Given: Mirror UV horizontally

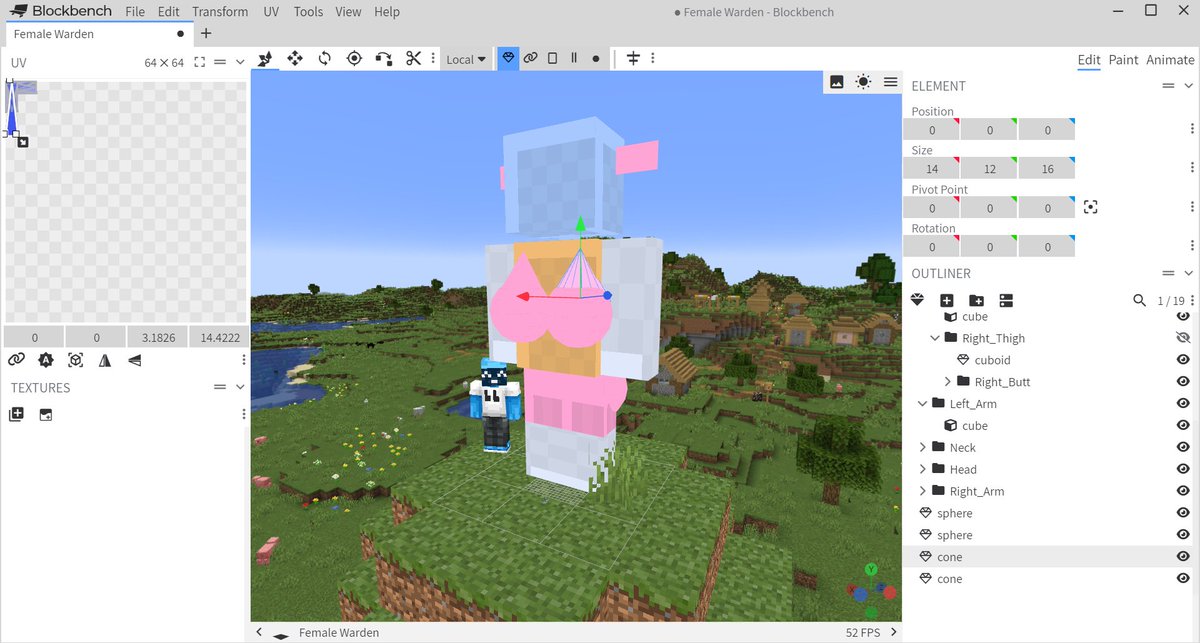Looking at the screenshot, I should pos(105,360).
